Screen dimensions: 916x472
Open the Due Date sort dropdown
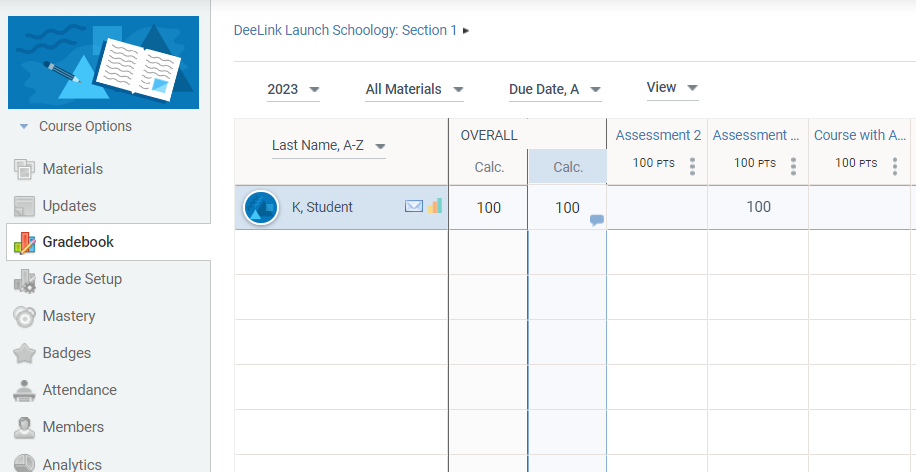(x=554, y=90)
